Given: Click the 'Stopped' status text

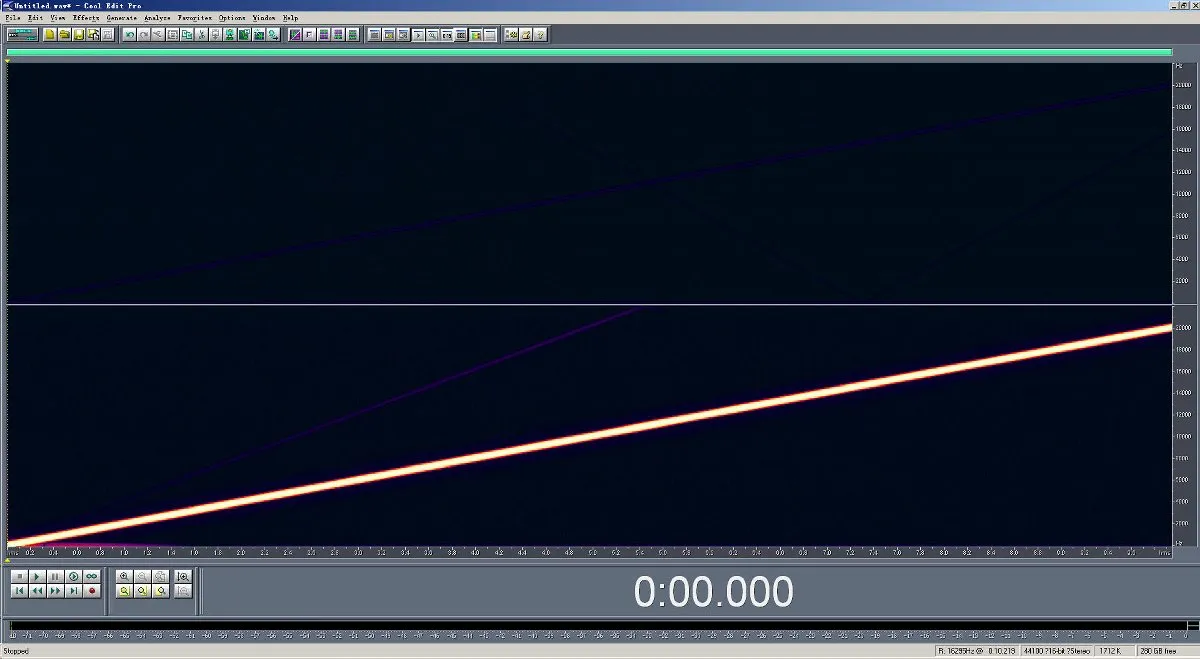Looking at the screenshot, I should (x=16, y=651).
